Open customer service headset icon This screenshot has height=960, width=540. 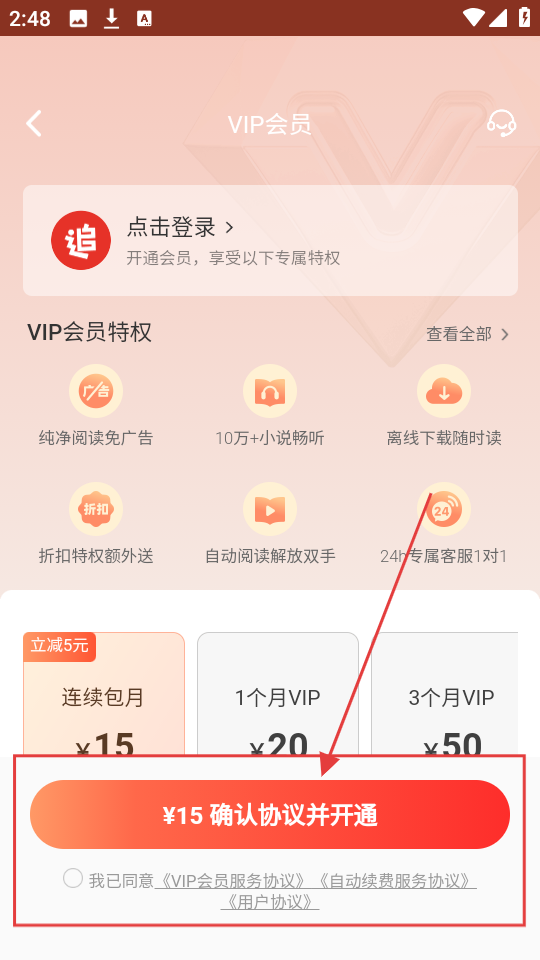point(501,123)
